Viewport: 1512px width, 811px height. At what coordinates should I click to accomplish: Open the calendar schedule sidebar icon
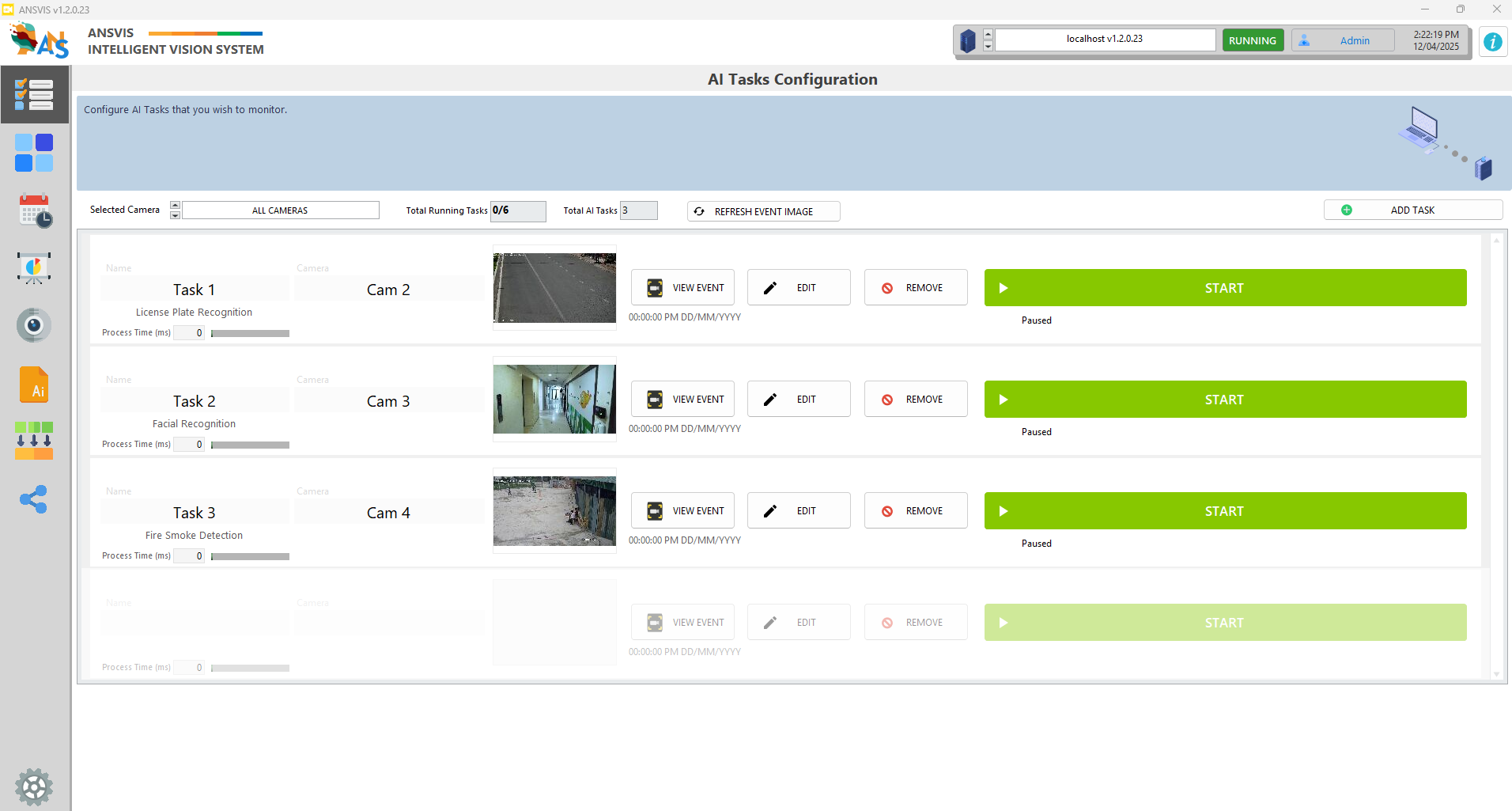[35, 211]
